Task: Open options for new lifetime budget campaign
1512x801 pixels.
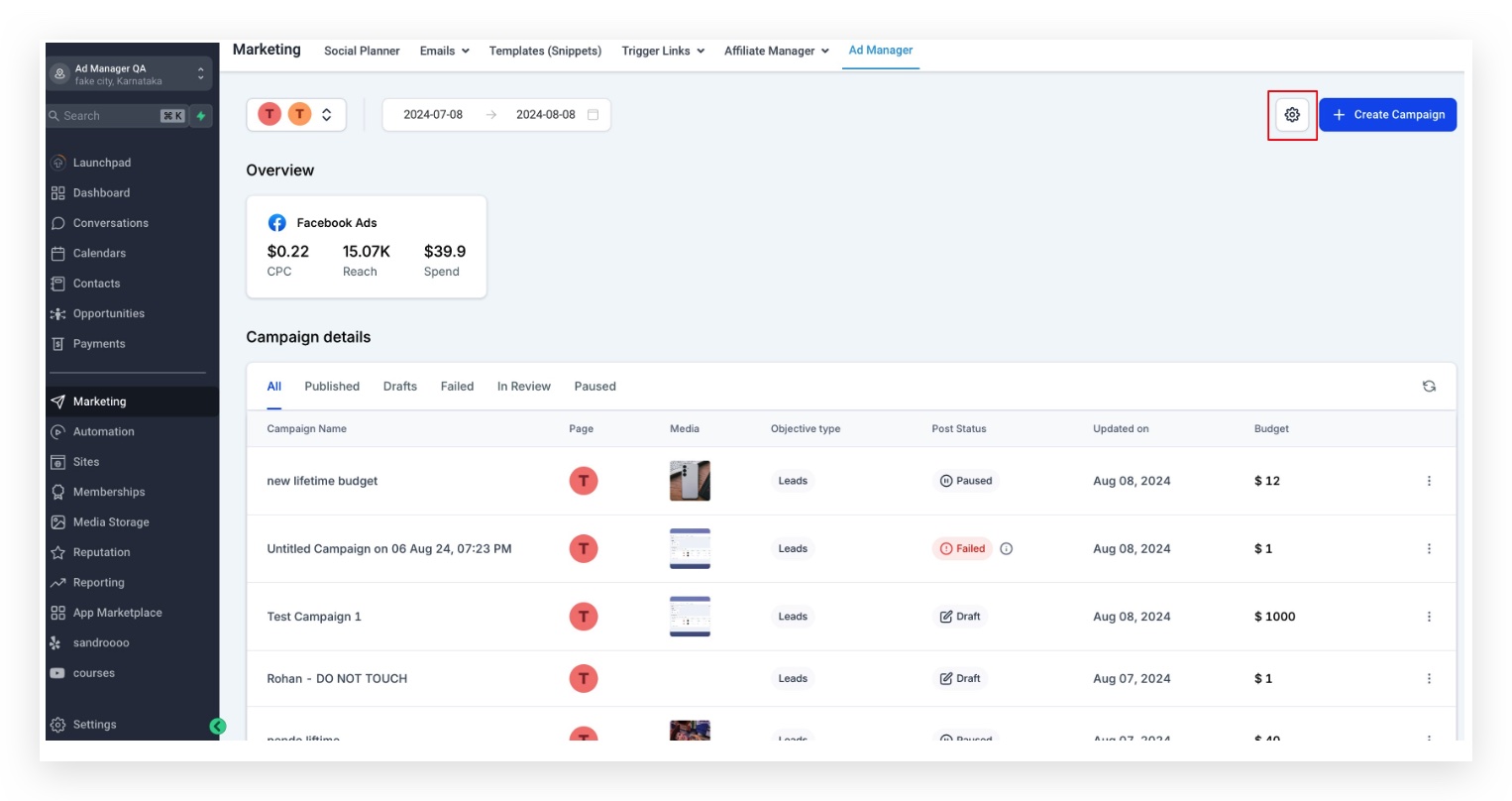Action: tap(1429, 481)
